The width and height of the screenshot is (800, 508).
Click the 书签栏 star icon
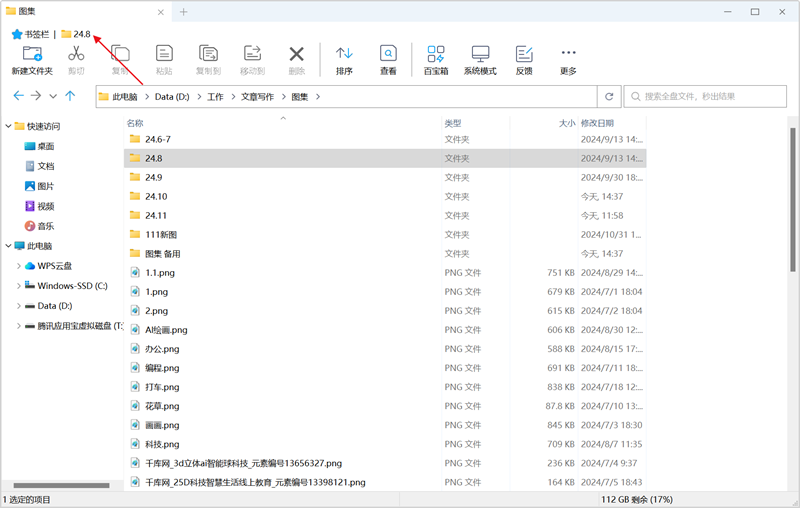pyautogui.click(x=17, y=34)
